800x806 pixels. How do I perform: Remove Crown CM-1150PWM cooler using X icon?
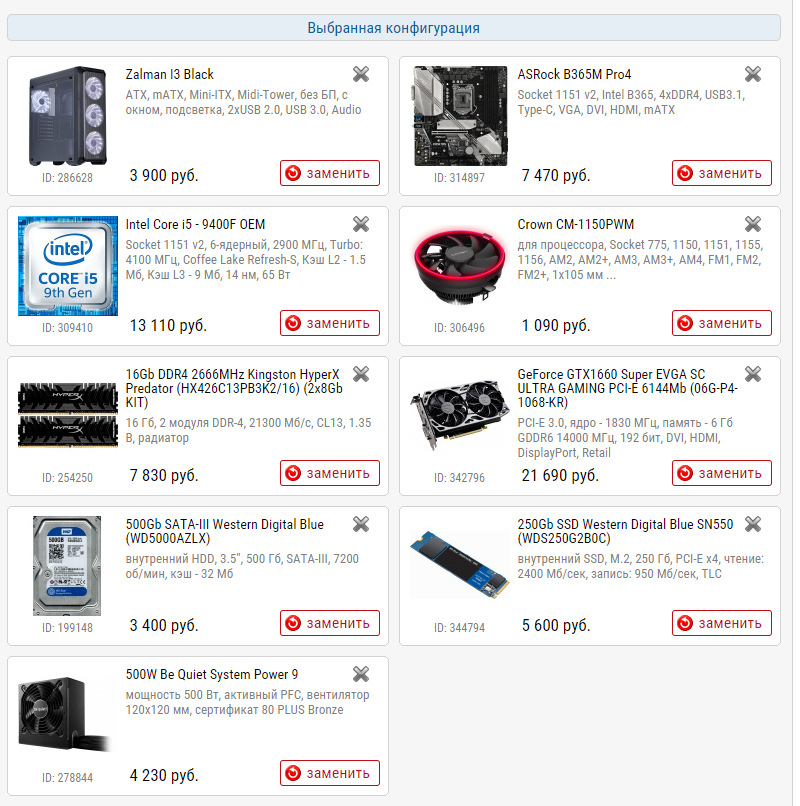[x=753, y=224]
